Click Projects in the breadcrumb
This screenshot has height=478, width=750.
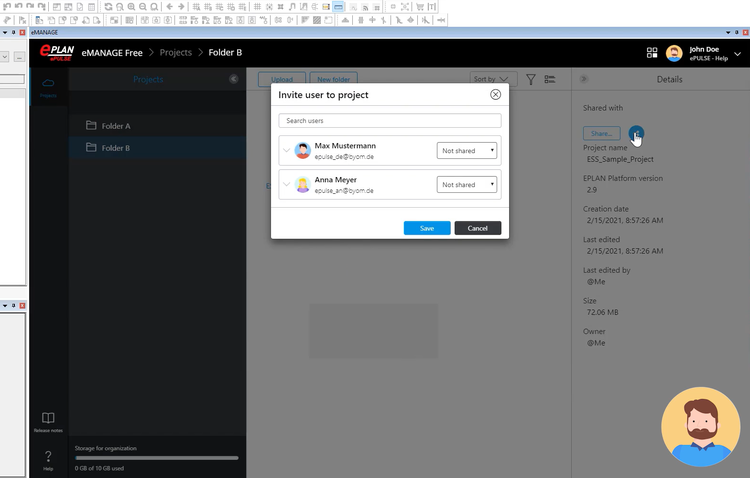pyautogui.click(x=175, y=52)
